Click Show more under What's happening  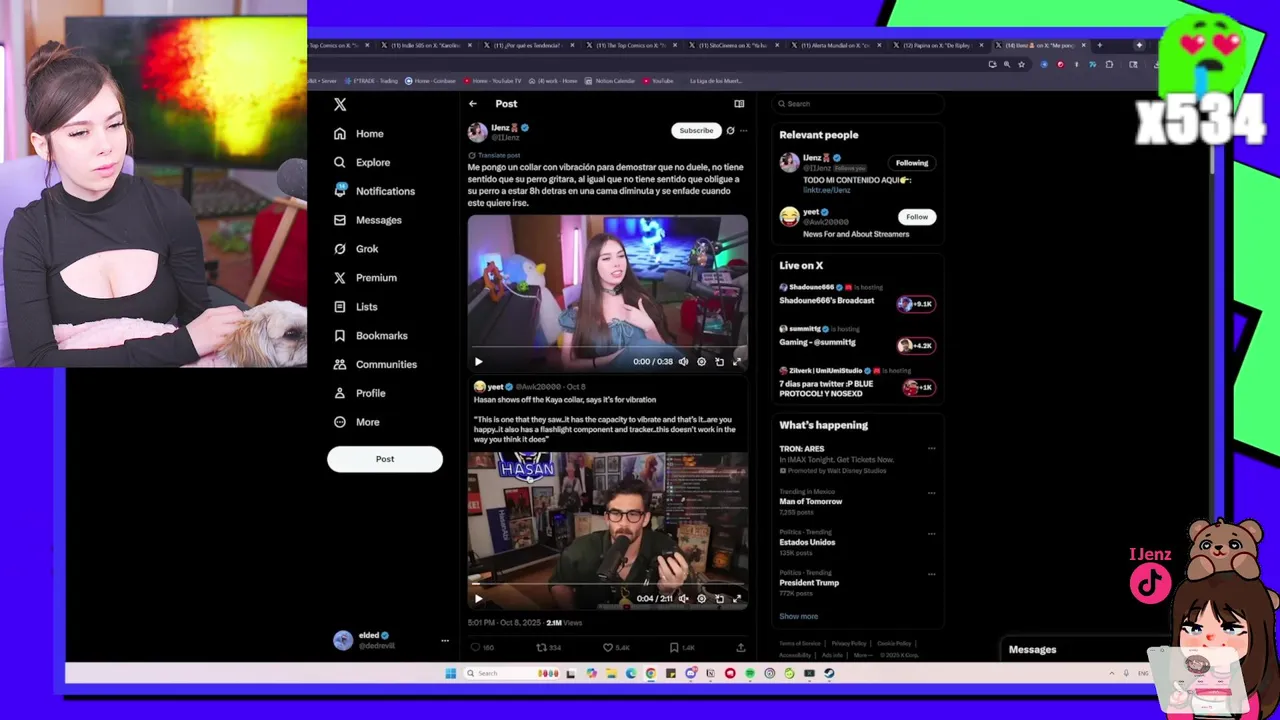pyautogui.click(x=799, y=616)
